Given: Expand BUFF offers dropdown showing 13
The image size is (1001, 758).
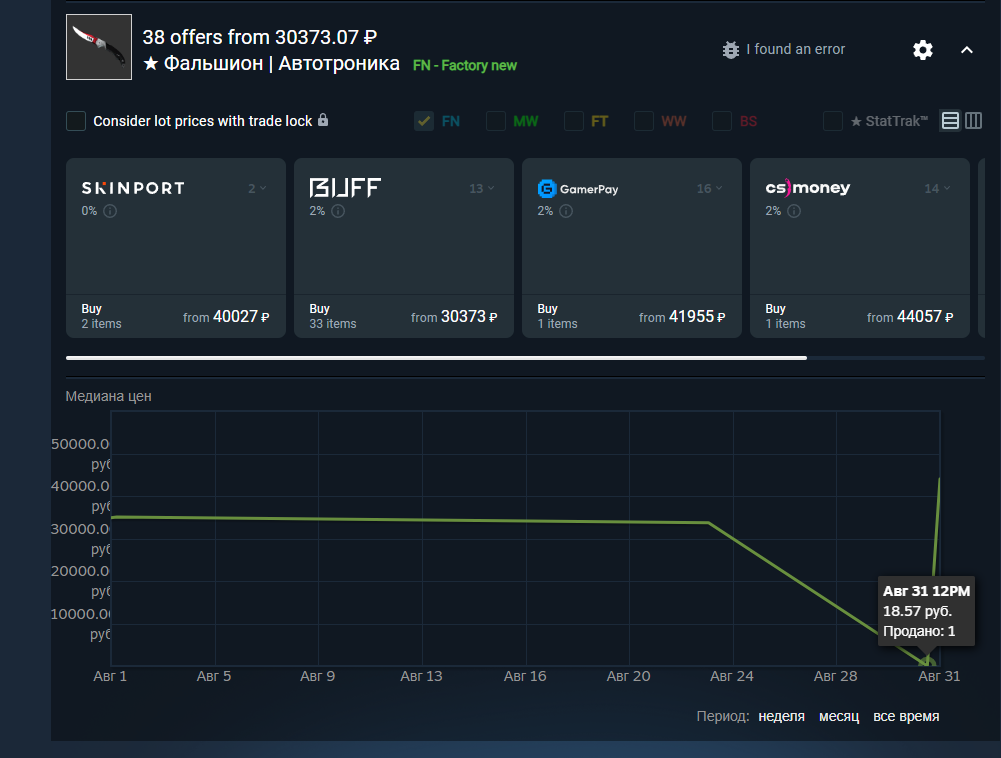Looking at the screenshot, I should point(482,188).
